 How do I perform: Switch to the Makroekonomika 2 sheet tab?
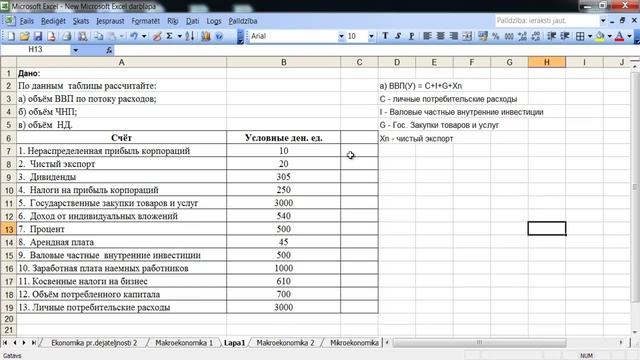click(x=285, y=343)
